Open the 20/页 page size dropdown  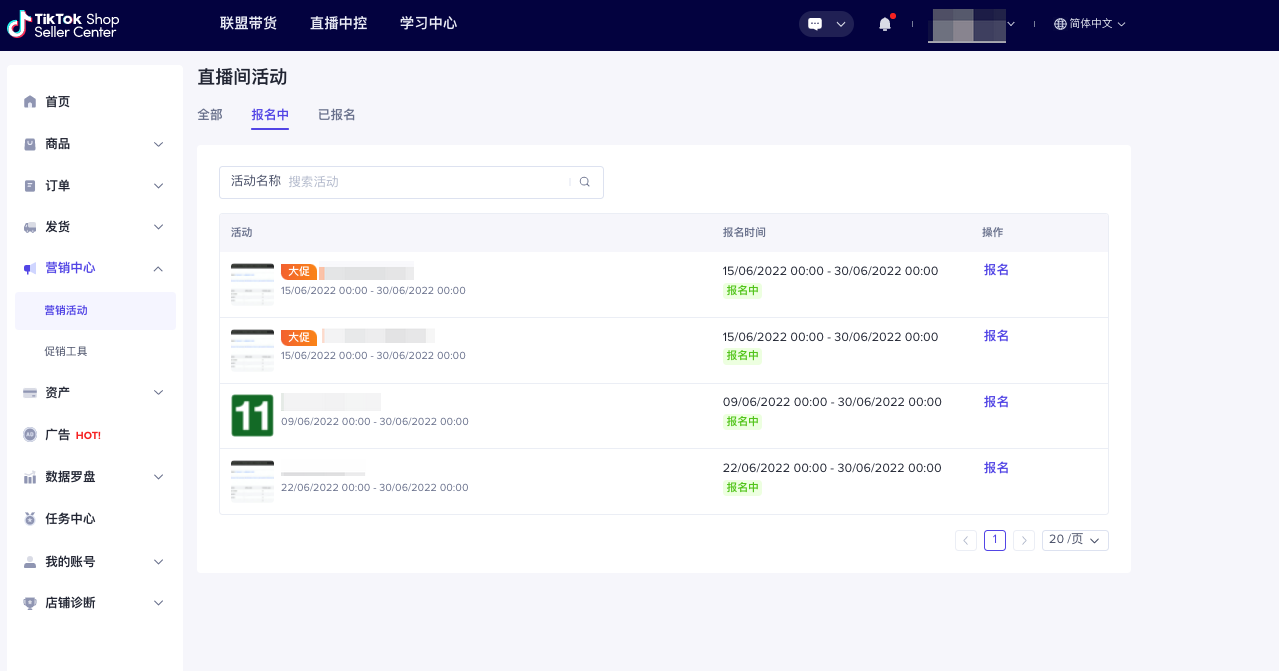click(x=1075, y=540)
